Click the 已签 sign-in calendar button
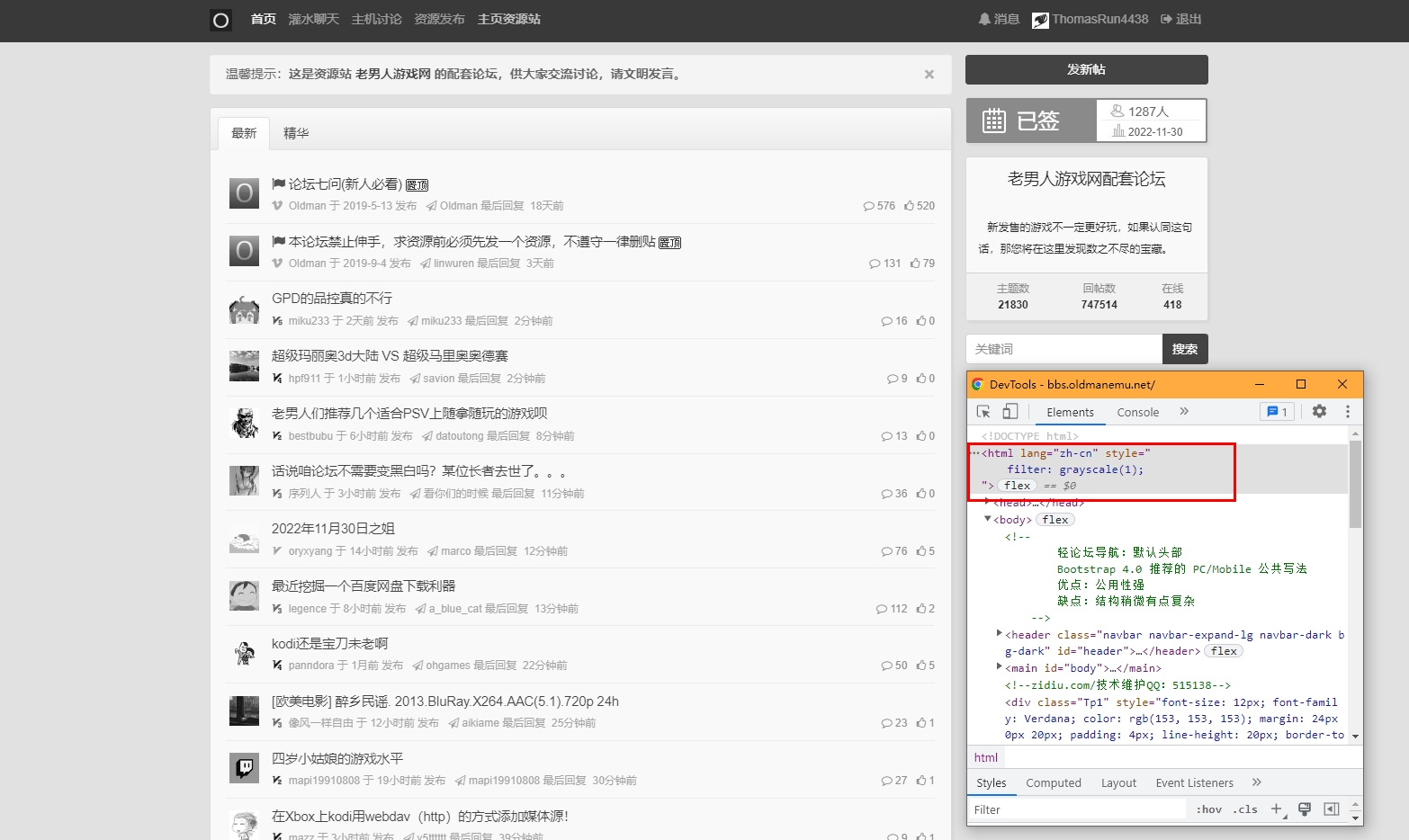The image size is (1409, 840). (1031, 121)
